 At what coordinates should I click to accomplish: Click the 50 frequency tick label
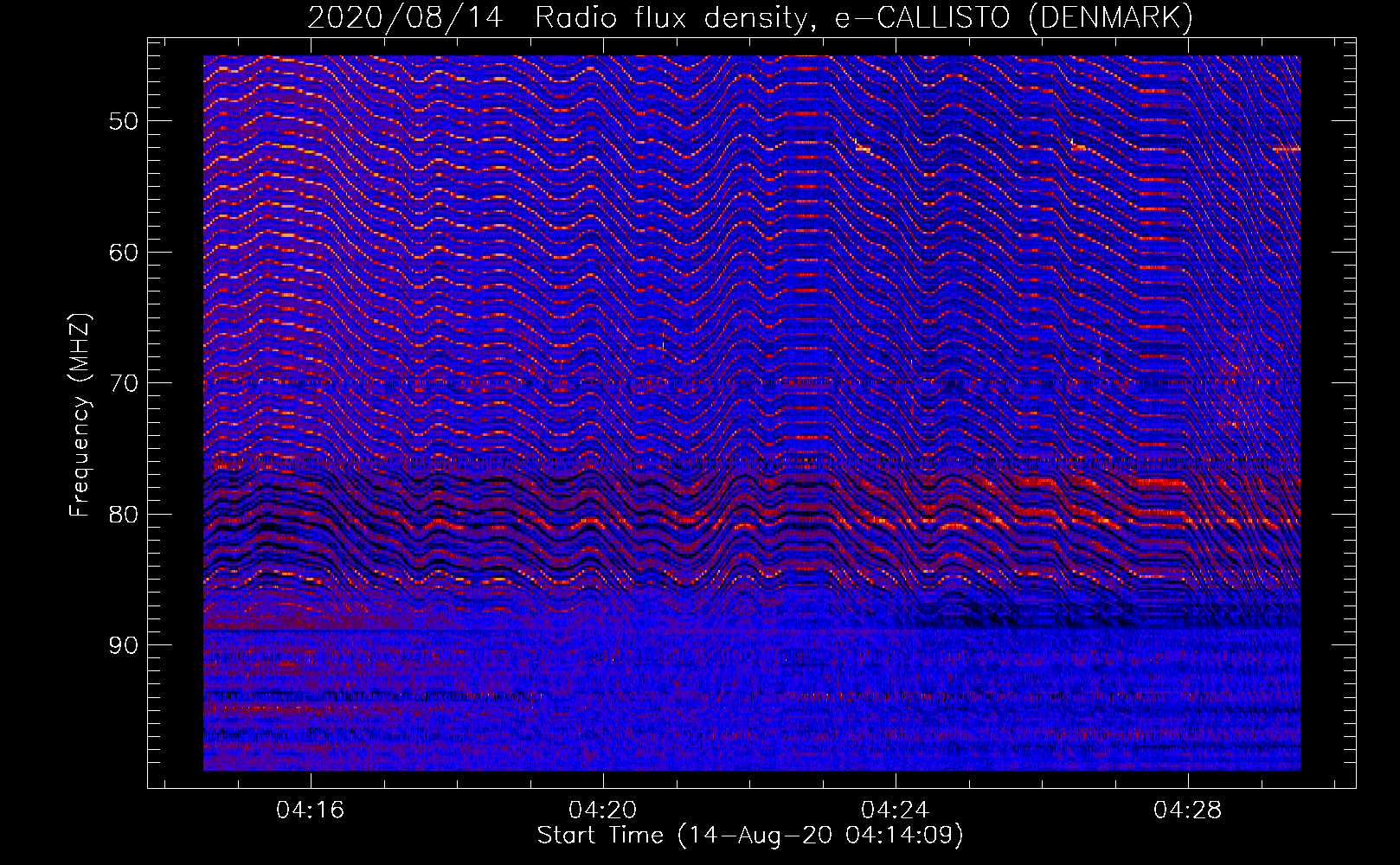click(x=124, y=121)
